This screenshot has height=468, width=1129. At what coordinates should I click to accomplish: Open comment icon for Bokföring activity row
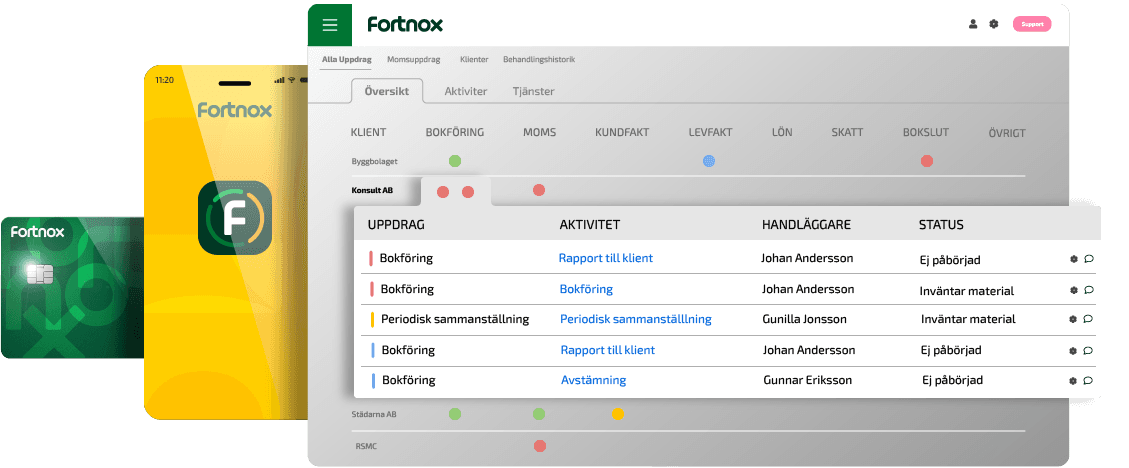pyautogui.click(x=1089, y=290)
